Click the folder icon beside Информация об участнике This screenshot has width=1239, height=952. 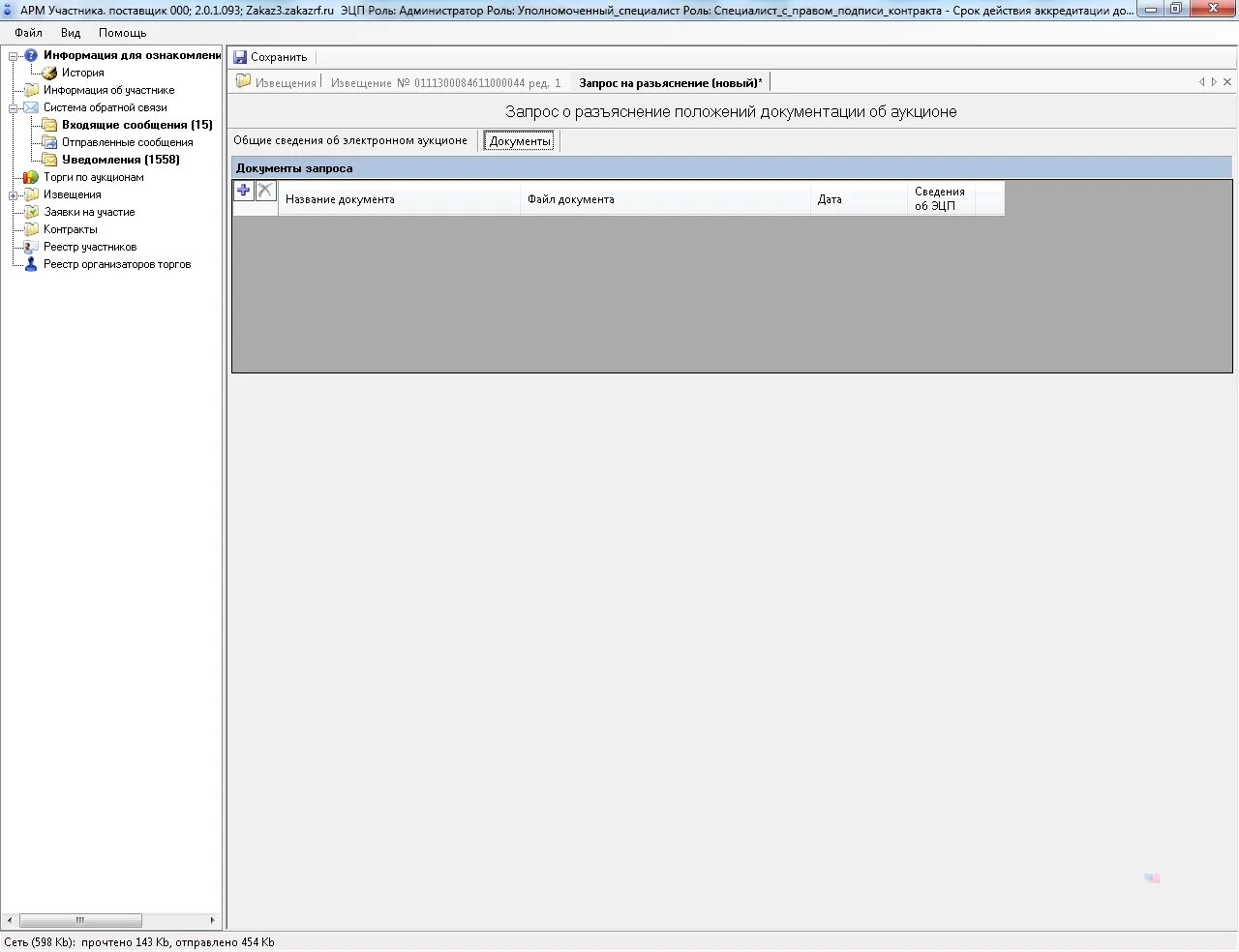coord(31,90)
